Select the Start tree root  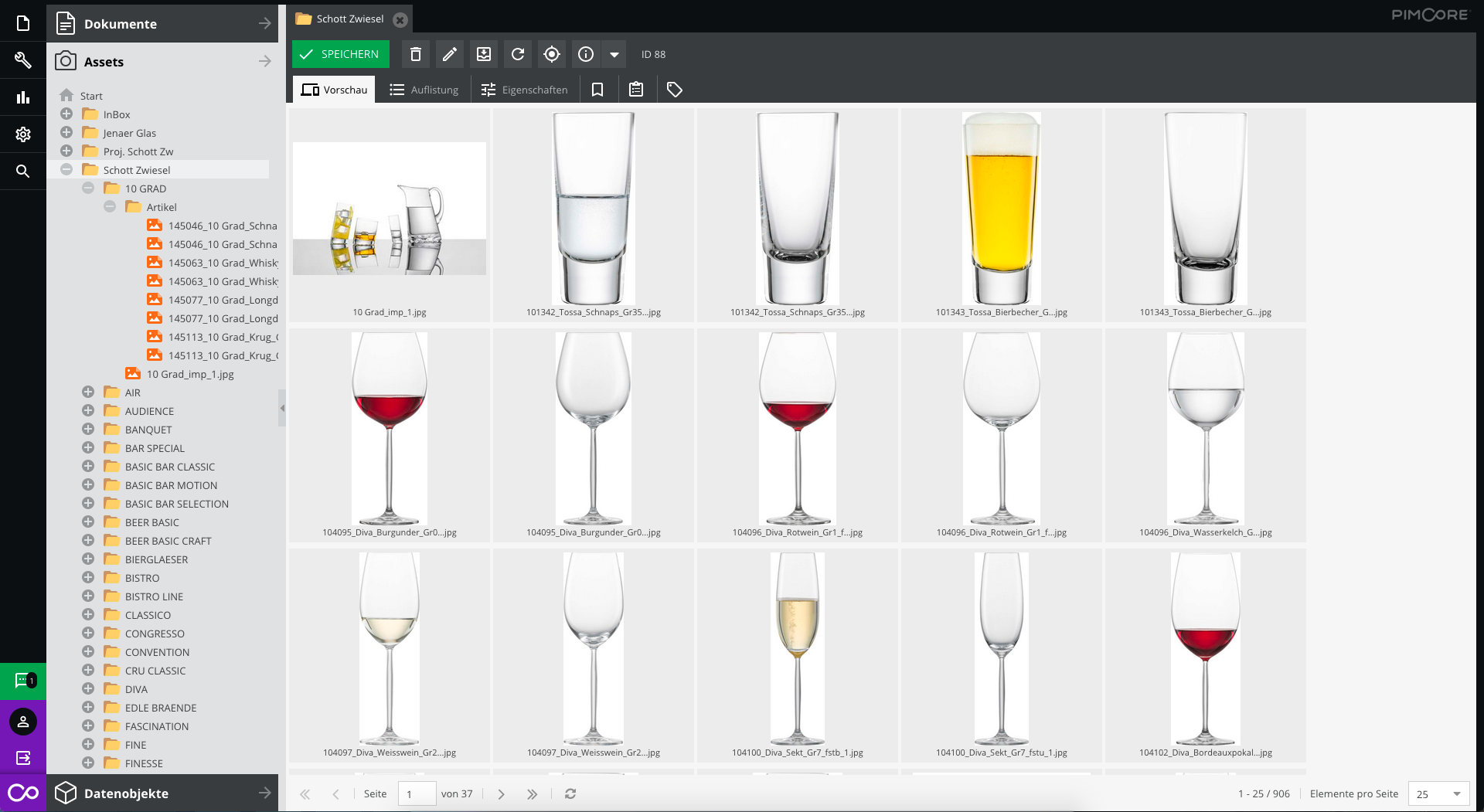(x=91, y=96)
